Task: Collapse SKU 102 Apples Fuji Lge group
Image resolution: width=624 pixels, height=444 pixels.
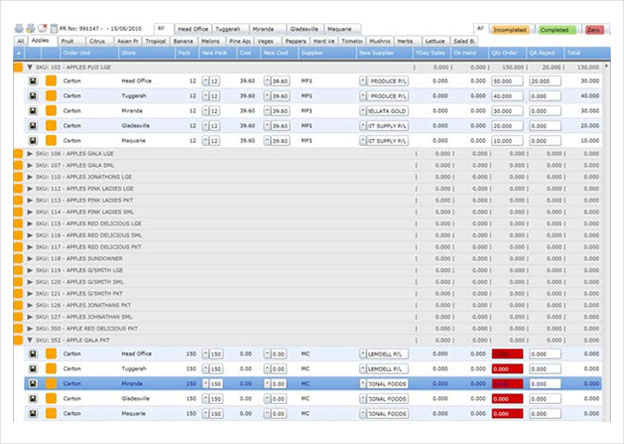Action: click(x=30, y=67)
